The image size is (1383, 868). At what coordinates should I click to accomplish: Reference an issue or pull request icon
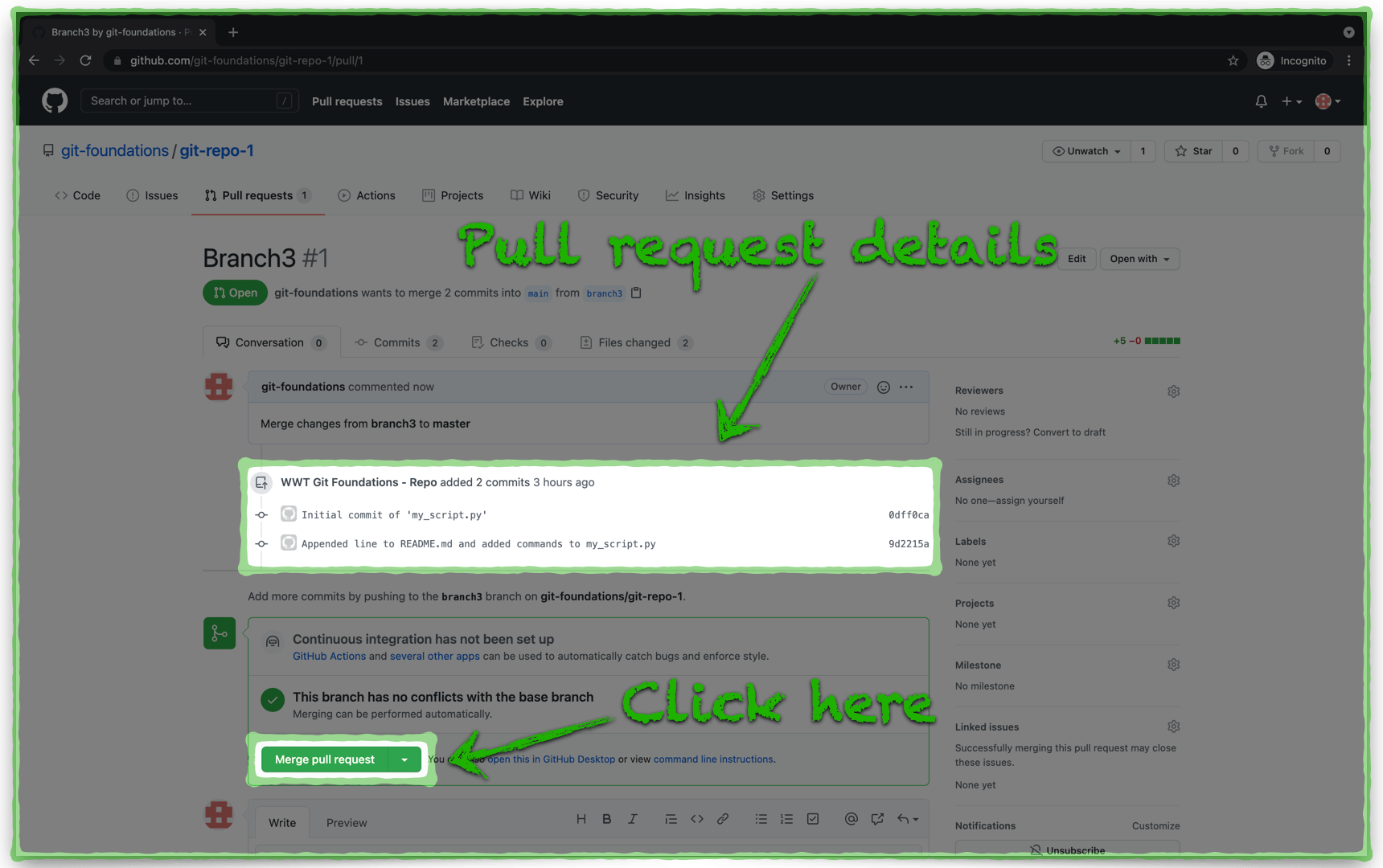[x=877, y=819]
